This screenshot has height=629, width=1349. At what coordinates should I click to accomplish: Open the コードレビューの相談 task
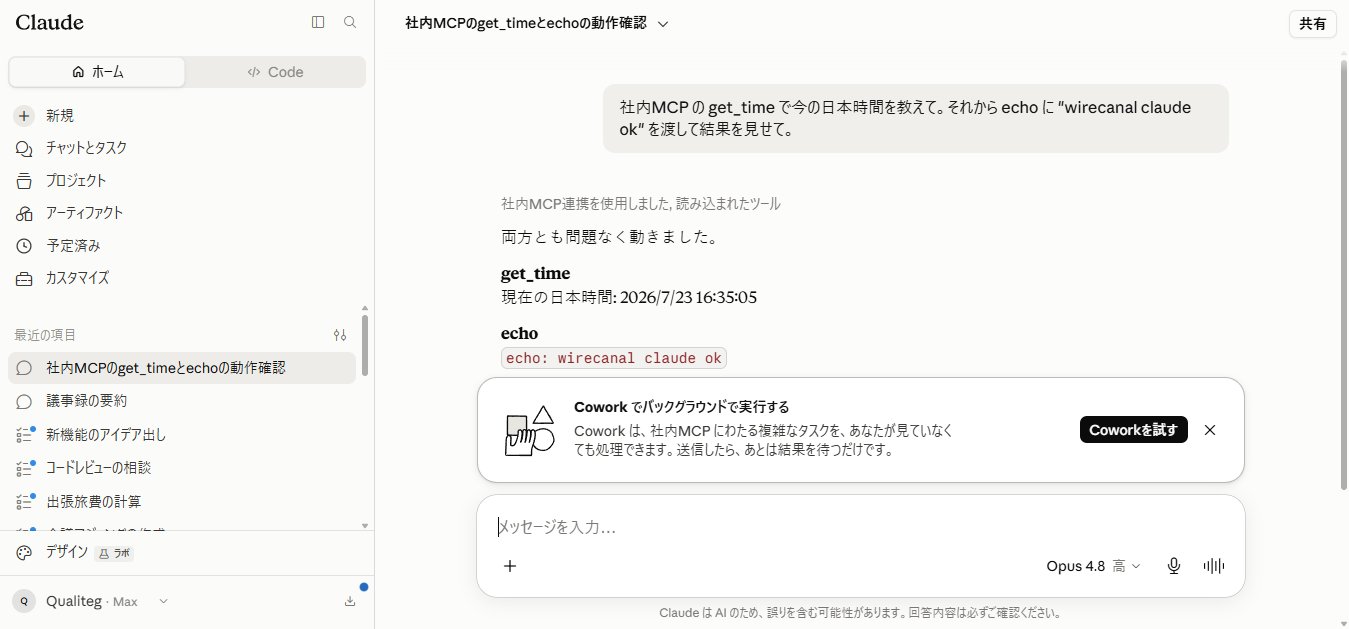point(182,468)
